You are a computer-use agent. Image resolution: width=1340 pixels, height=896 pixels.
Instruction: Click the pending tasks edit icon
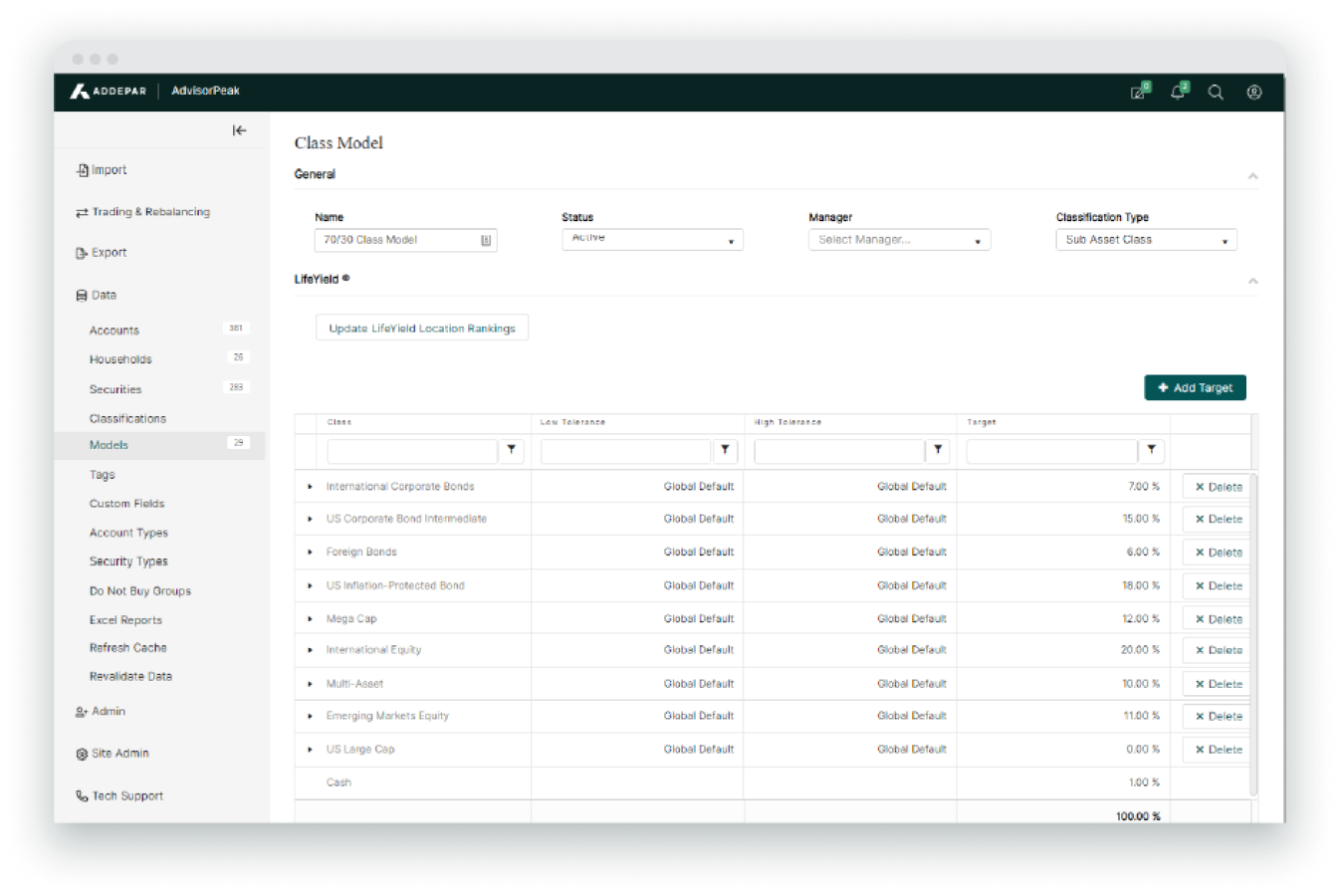(x=1139, y=91)
